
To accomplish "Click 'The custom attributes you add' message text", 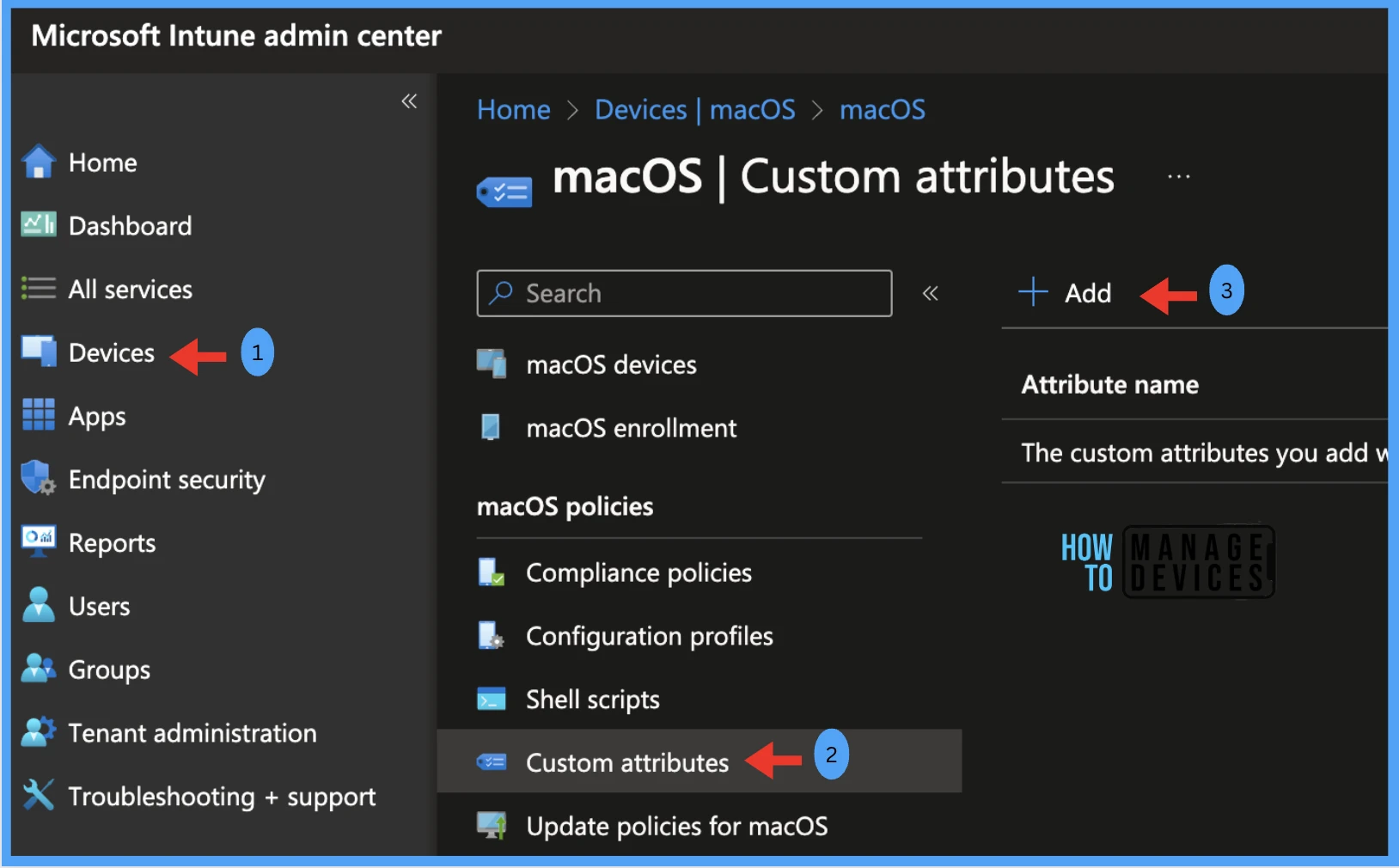I will (1205, 453).
